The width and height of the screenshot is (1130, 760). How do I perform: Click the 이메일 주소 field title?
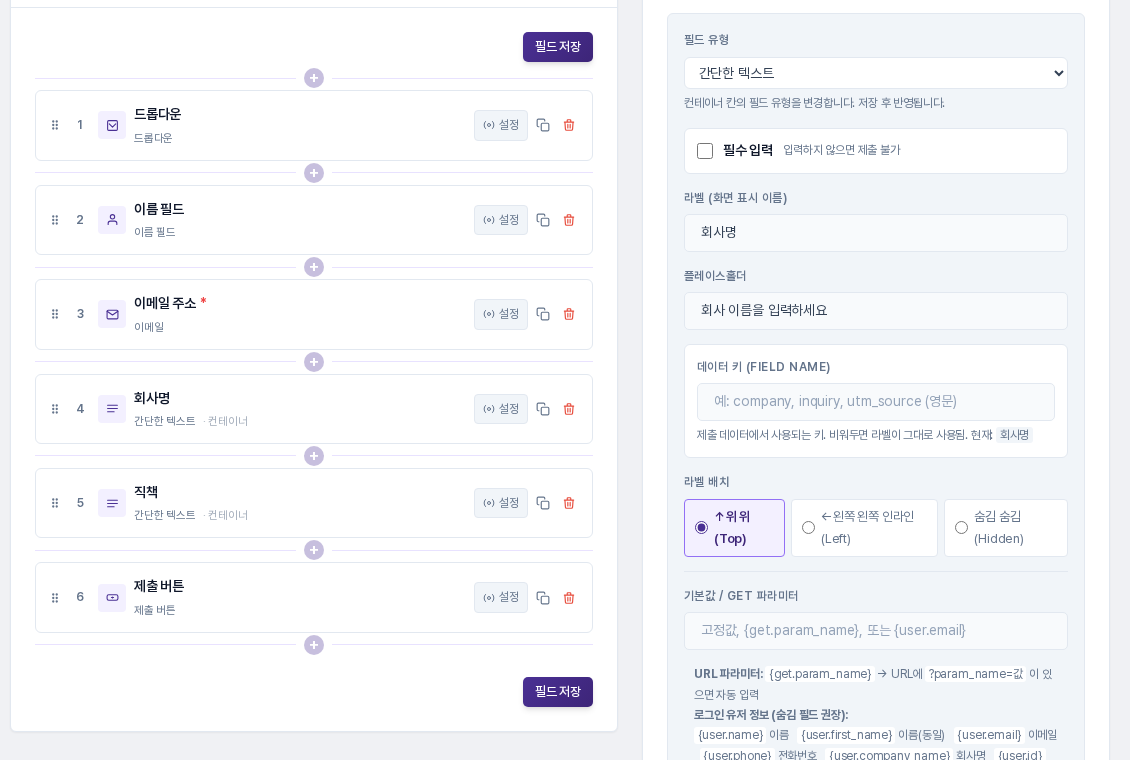165,303
